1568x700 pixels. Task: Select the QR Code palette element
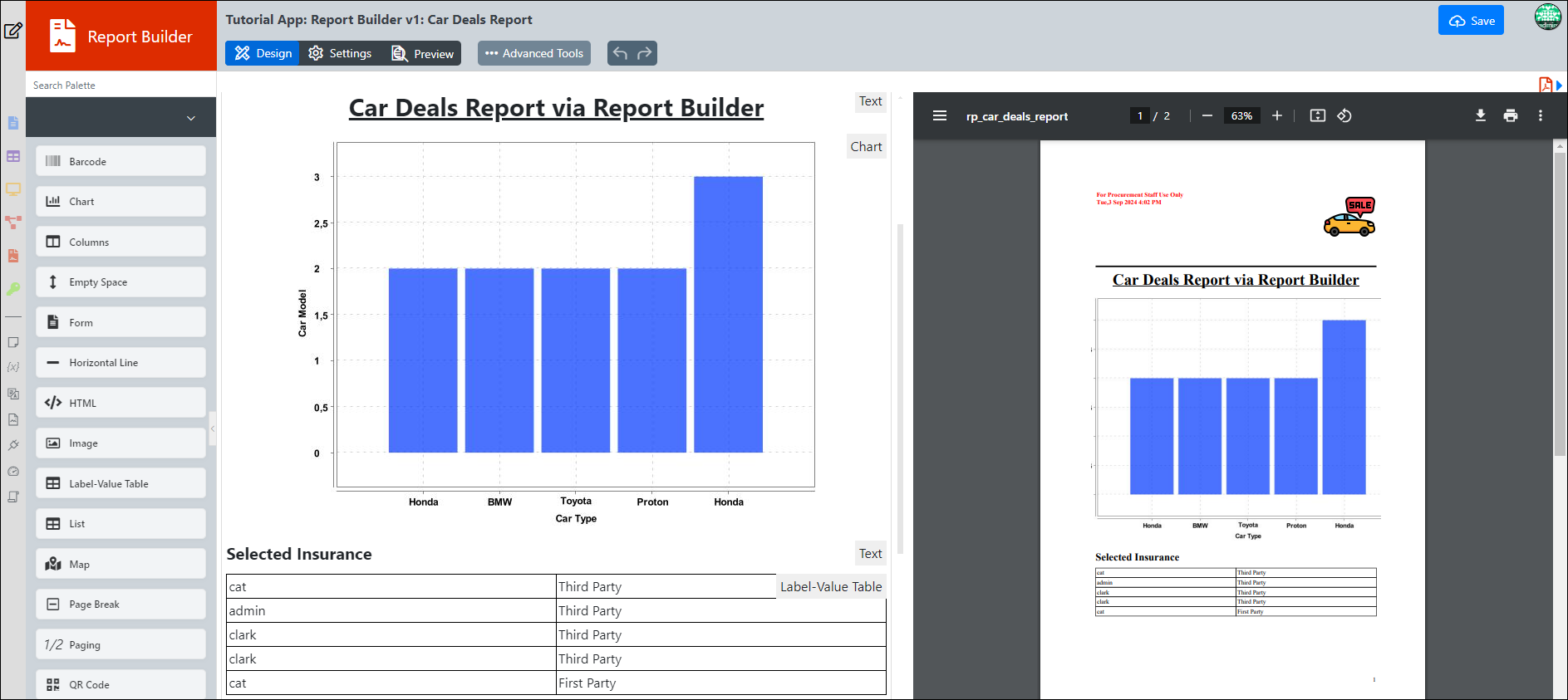point(120,685)
